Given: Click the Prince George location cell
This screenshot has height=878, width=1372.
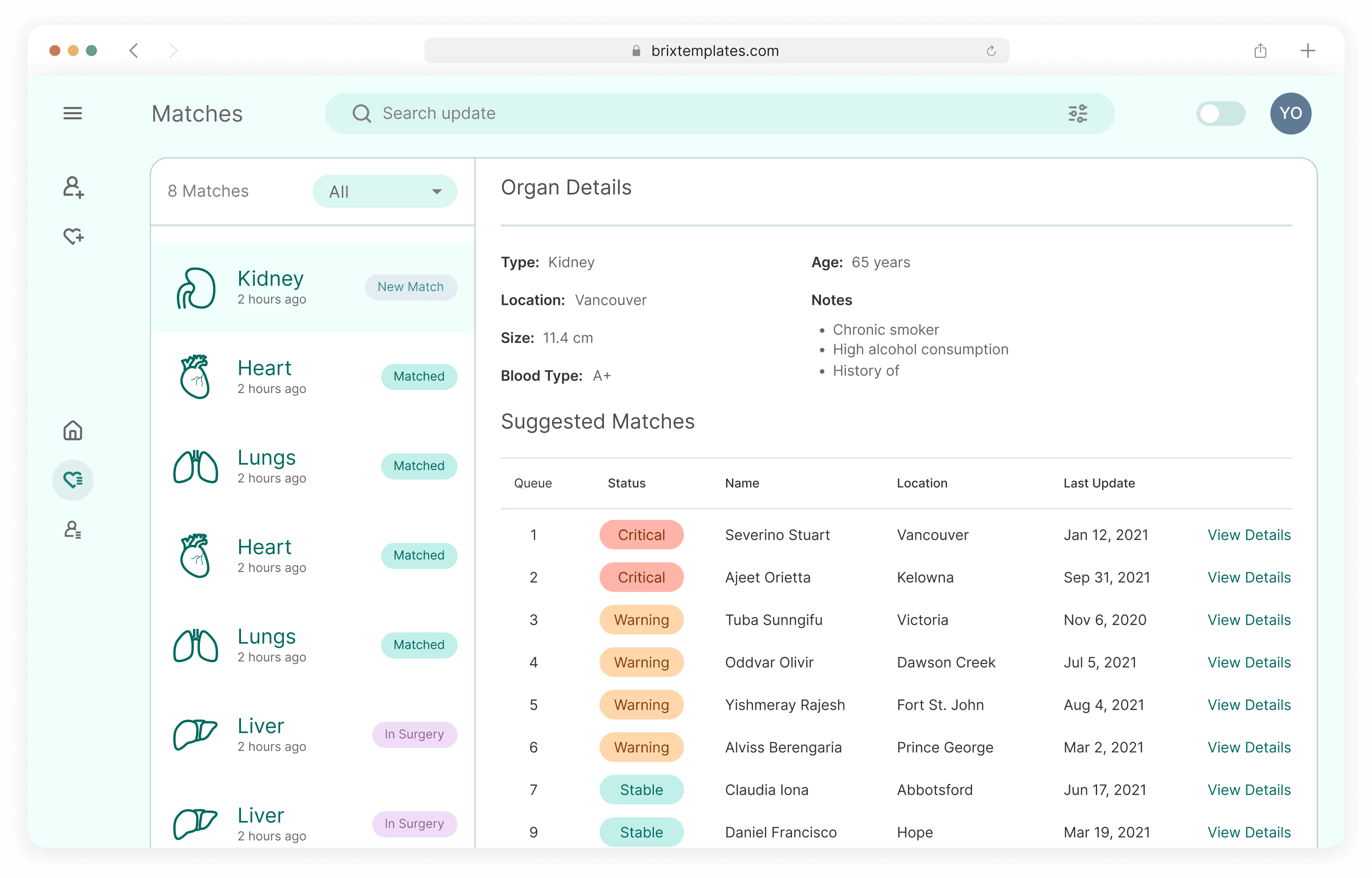Looking at the screenshot, I should point(945,748).
